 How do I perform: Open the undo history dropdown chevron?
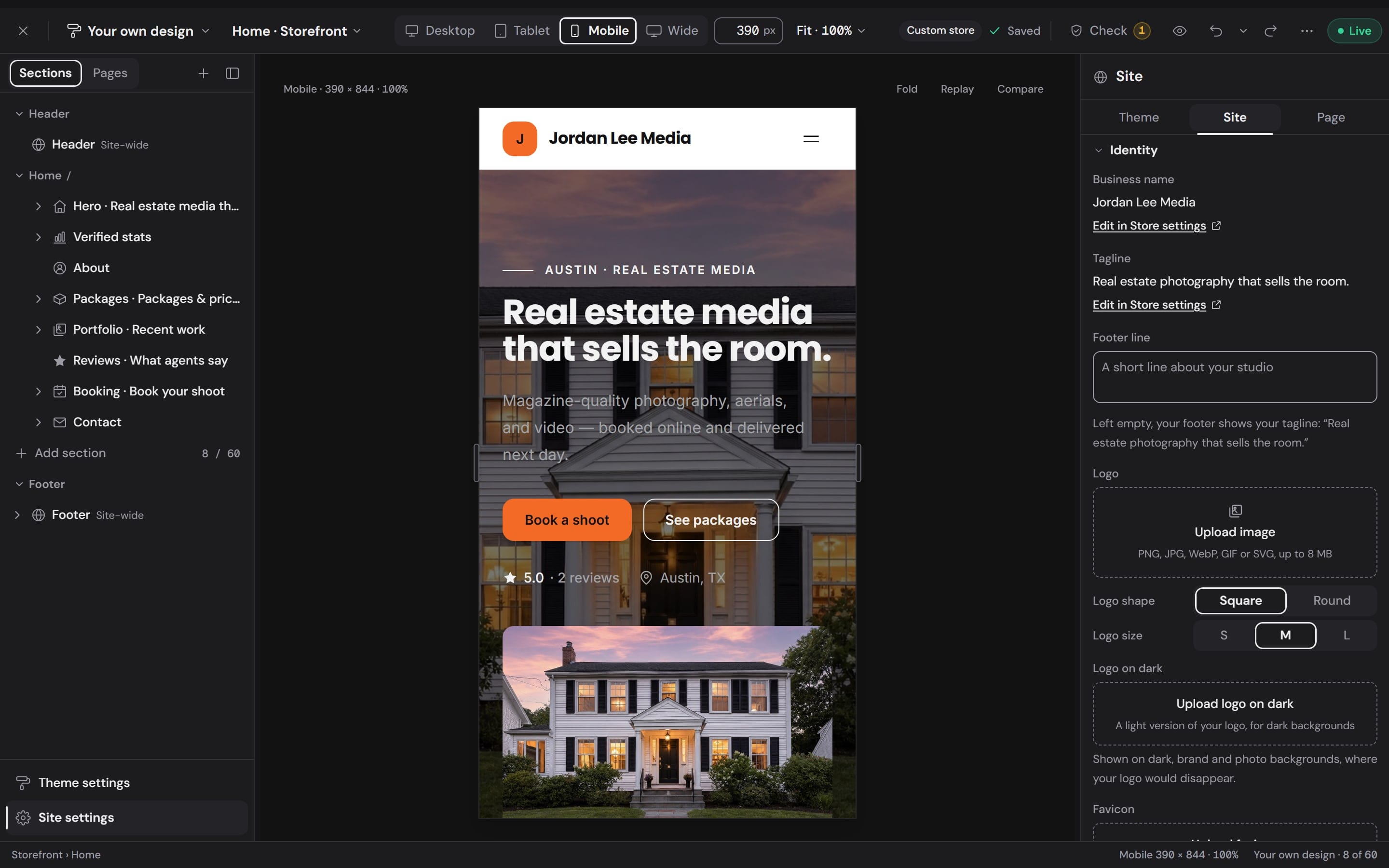pyautogui.click(x=1243, y=31)
